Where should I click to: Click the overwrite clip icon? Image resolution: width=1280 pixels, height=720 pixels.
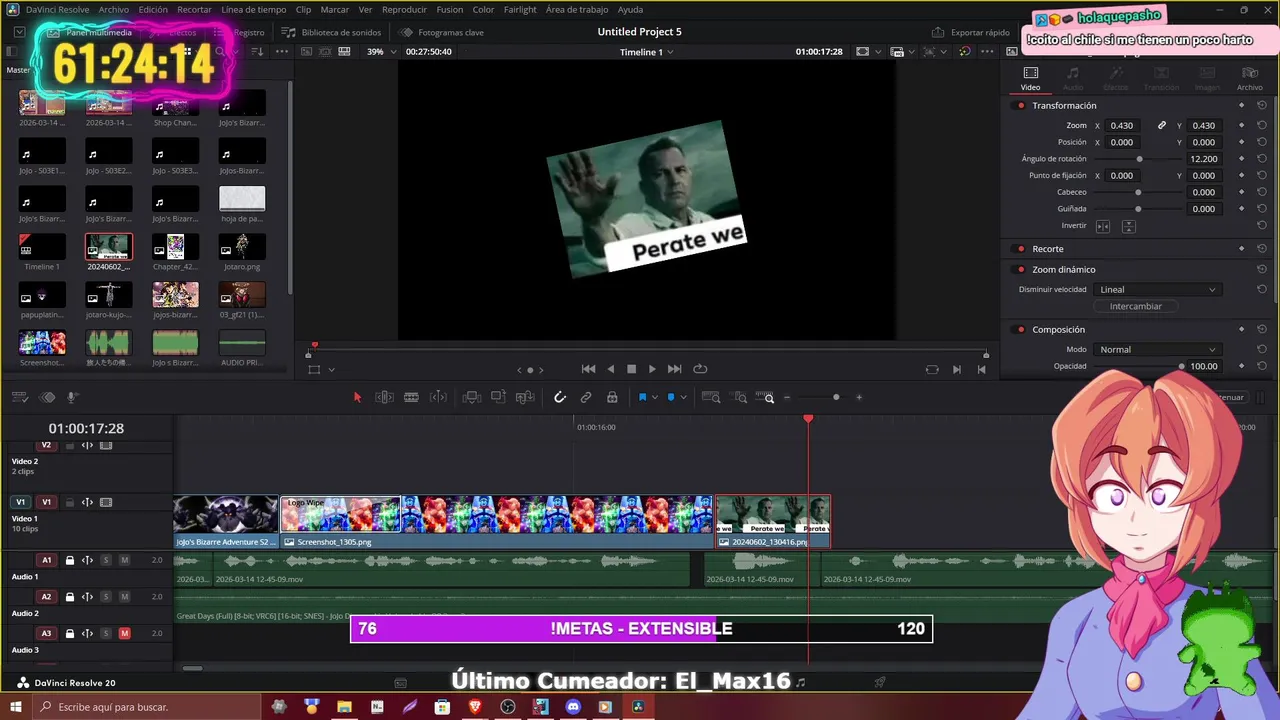(498, 397)
